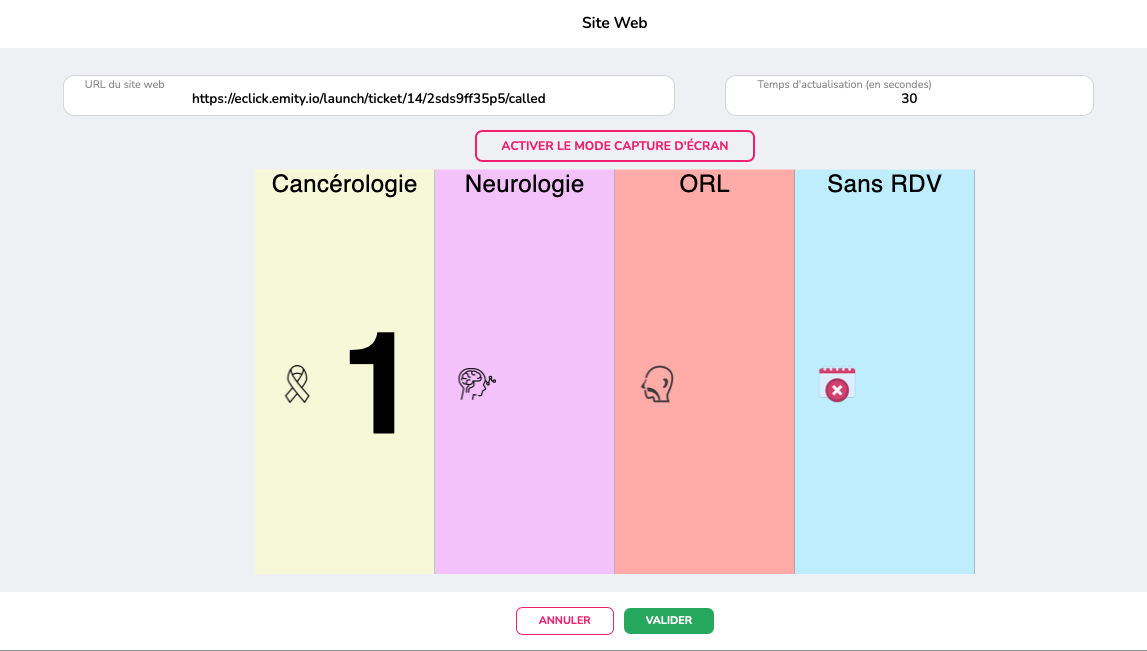Select the Sans RDV heading
Screen dimensions: 1147x651
(884, 184)
